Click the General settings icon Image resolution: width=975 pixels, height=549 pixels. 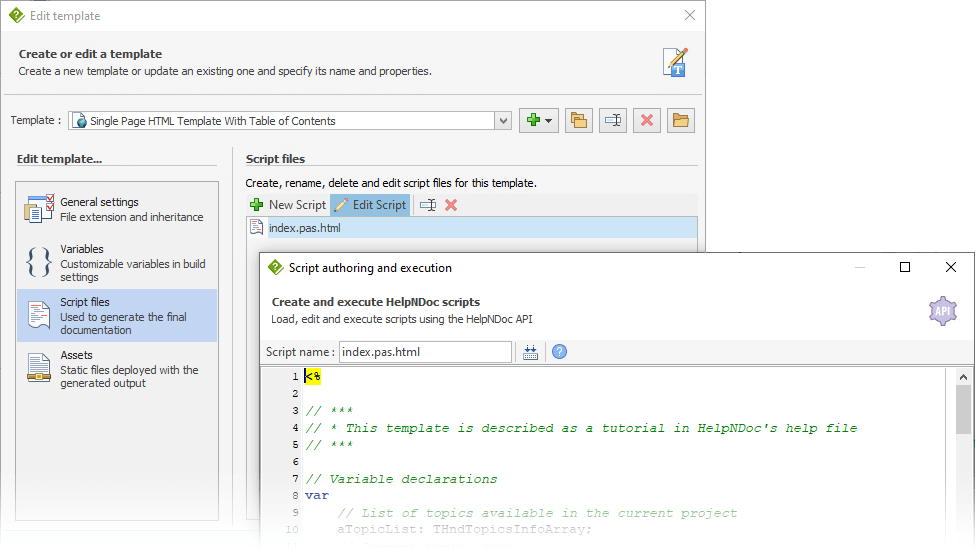coord(39,208)
